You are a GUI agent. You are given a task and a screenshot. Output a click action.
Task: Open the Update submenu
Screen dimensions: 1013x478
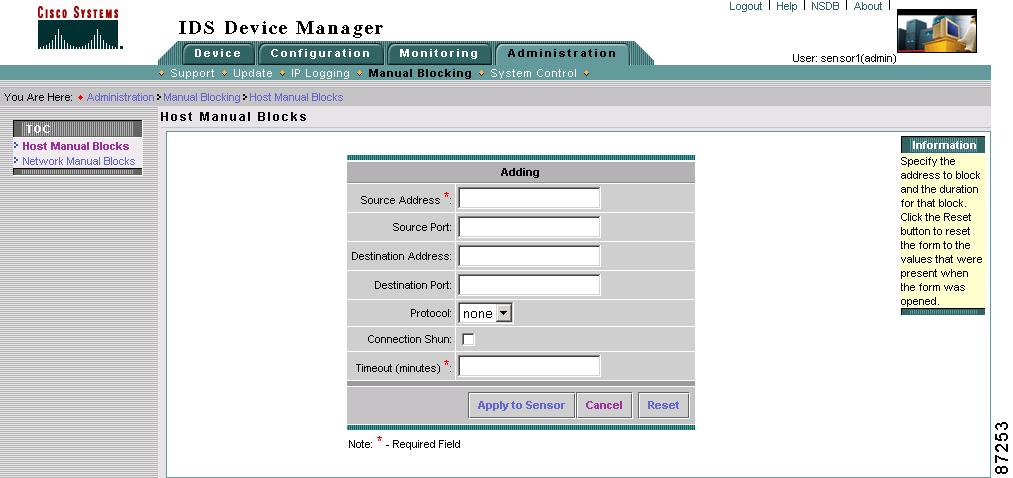pyautogui.click(x=253, y=73)
